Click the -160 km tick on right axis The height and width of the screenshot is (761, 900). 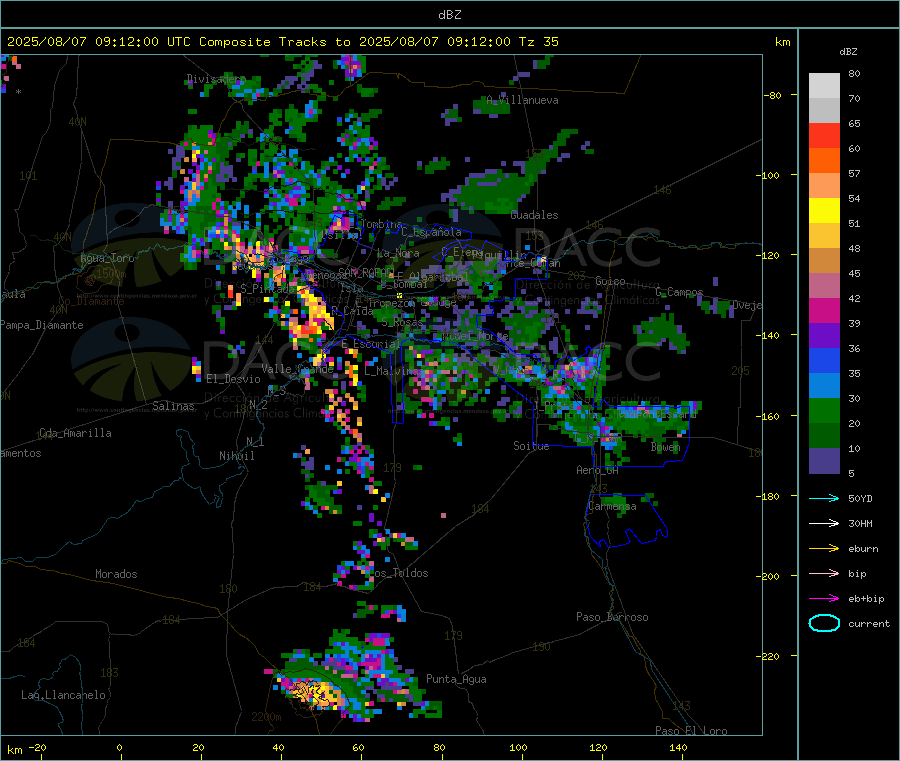(770, 416)
